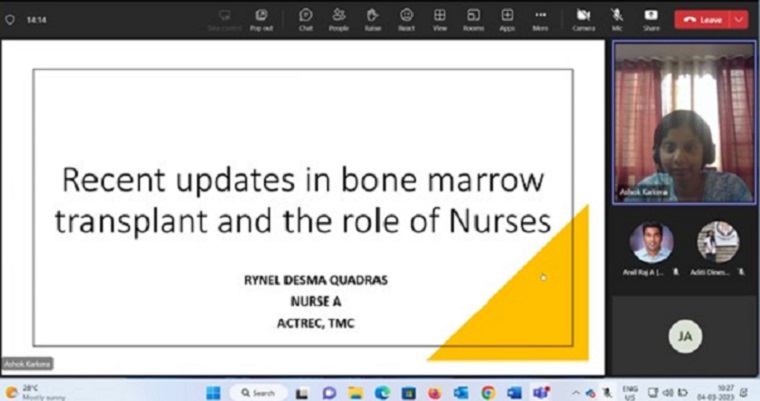Toggle the Camera on or off

[x=584, y=18]
